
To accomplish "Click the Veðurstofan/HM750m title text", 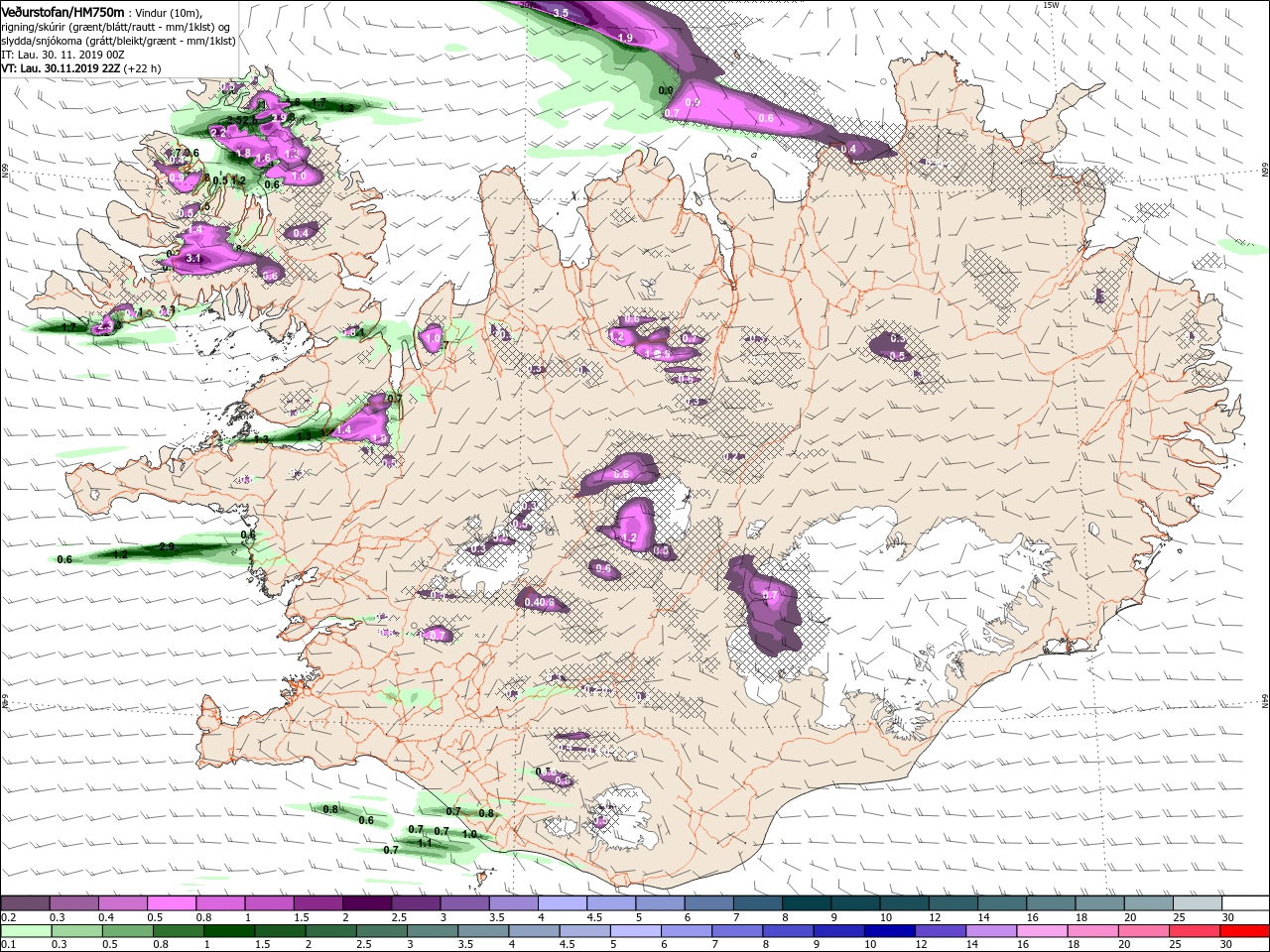I will pos(63,11).
